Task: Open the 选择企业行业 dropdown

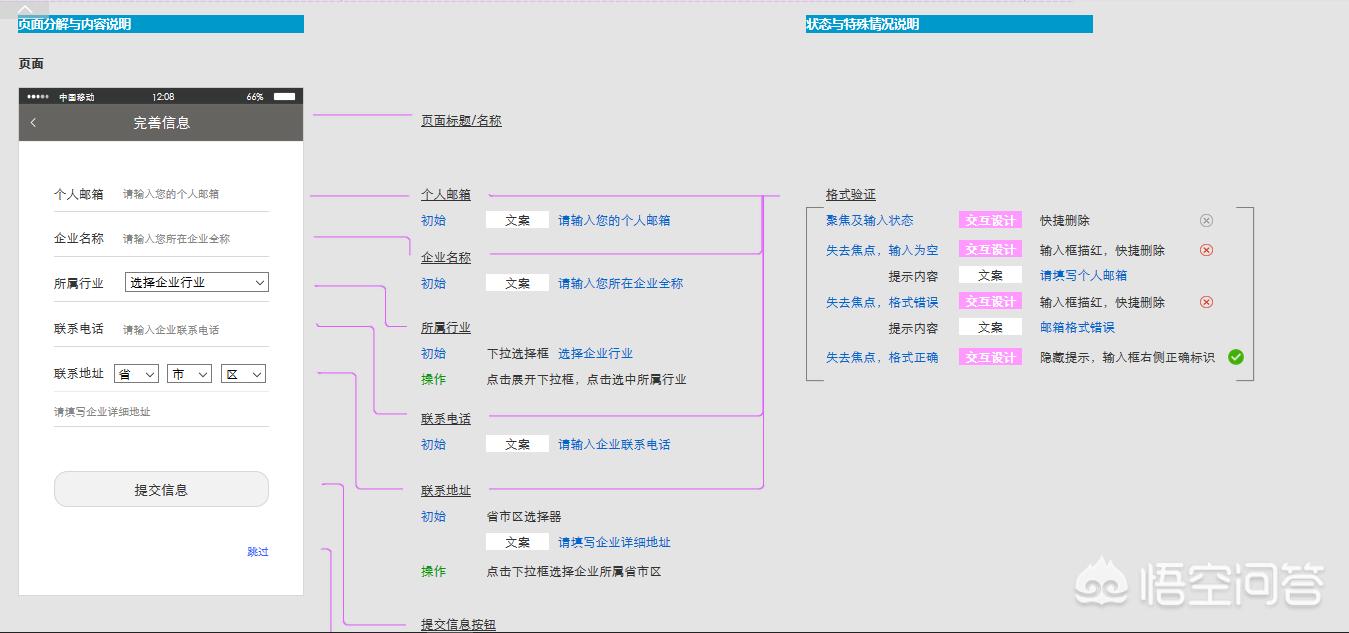Action: (197, 283)
